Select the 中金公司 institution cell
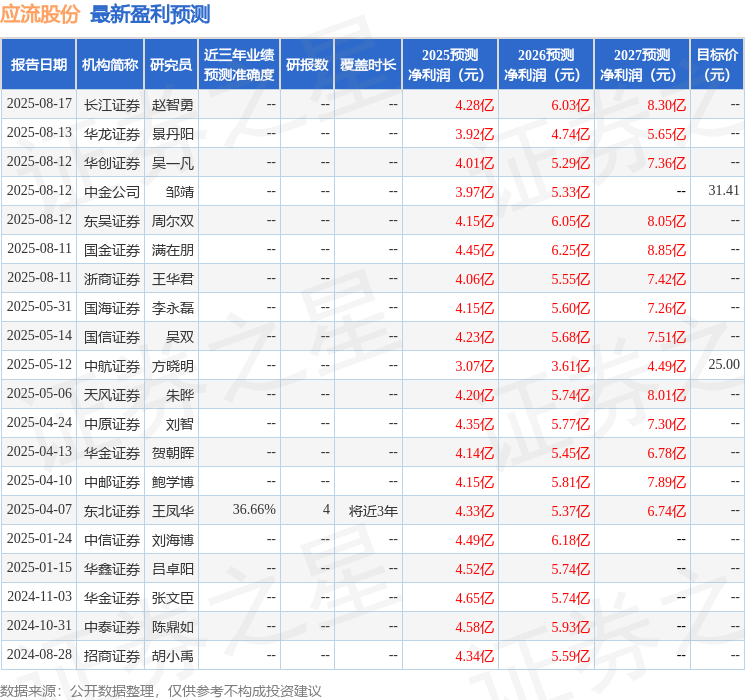The image size is (745, 700). [x=112, y=192]
